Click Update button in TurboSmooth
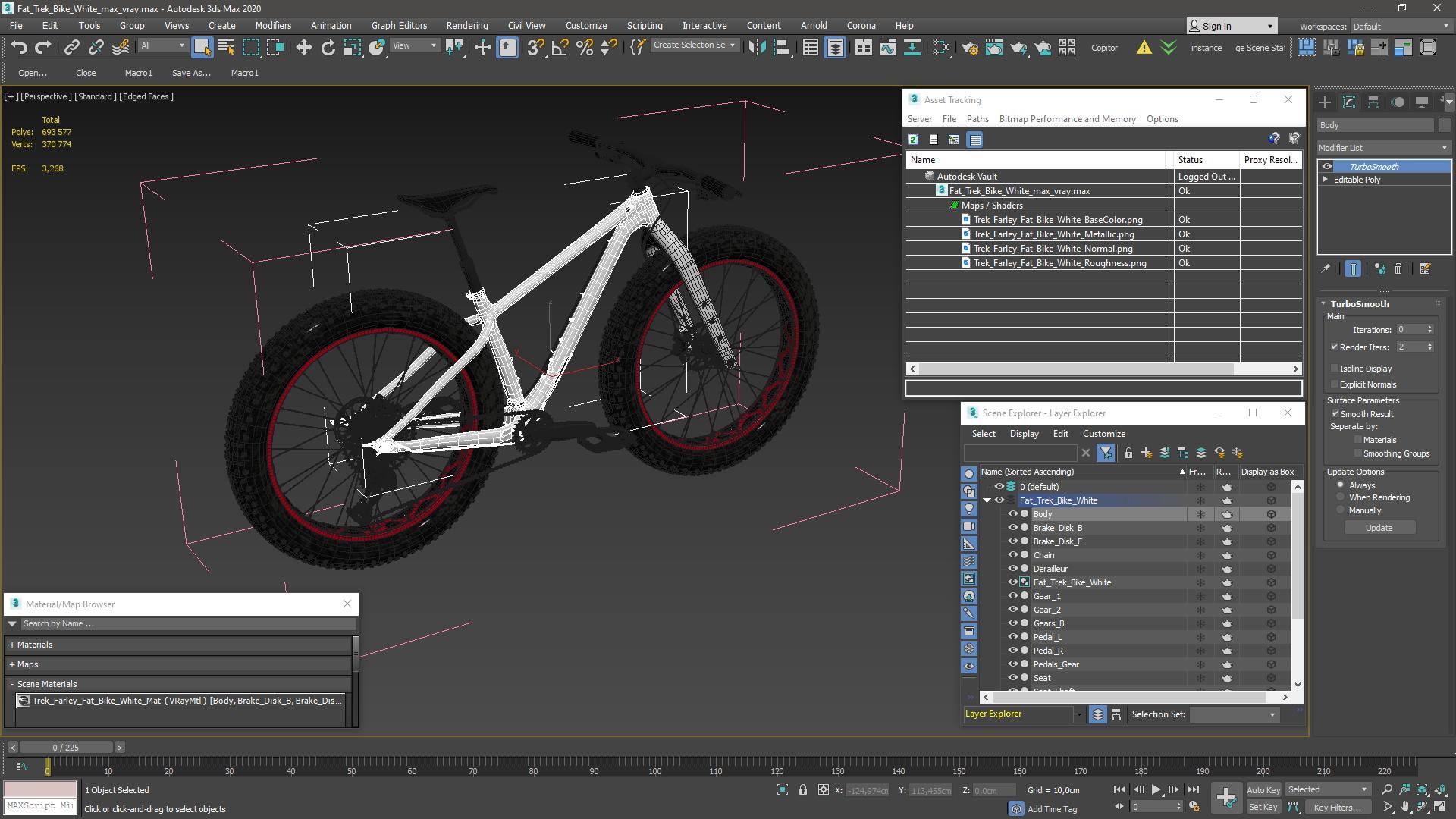1456x819 pixels. [1379, 527]
